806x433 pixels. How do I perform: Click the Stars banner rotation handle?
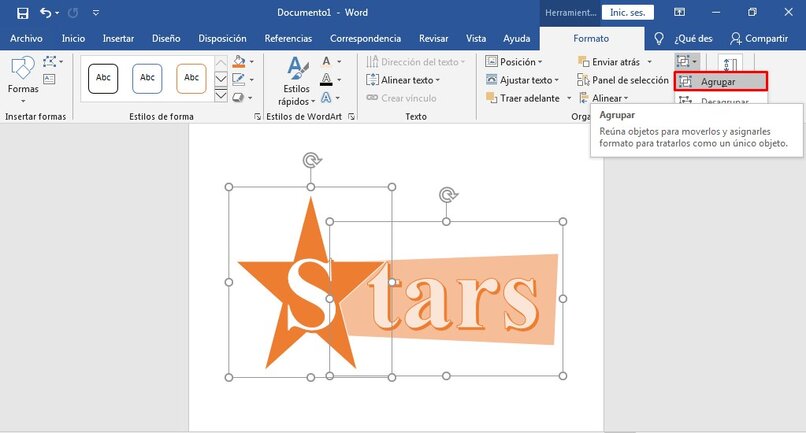(x=448, y=195)
